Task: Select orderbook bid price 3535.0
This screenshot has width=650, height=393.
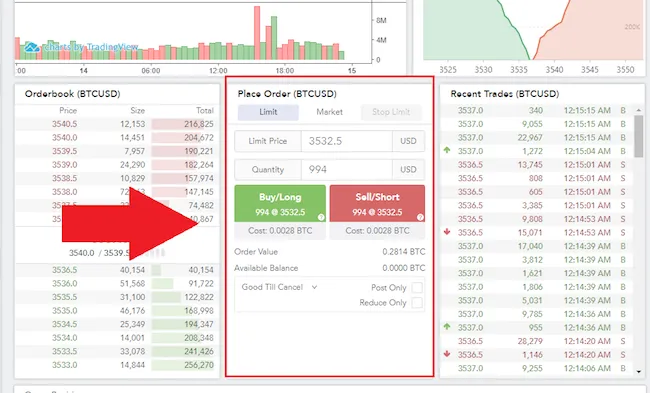Action: [64, 311]
